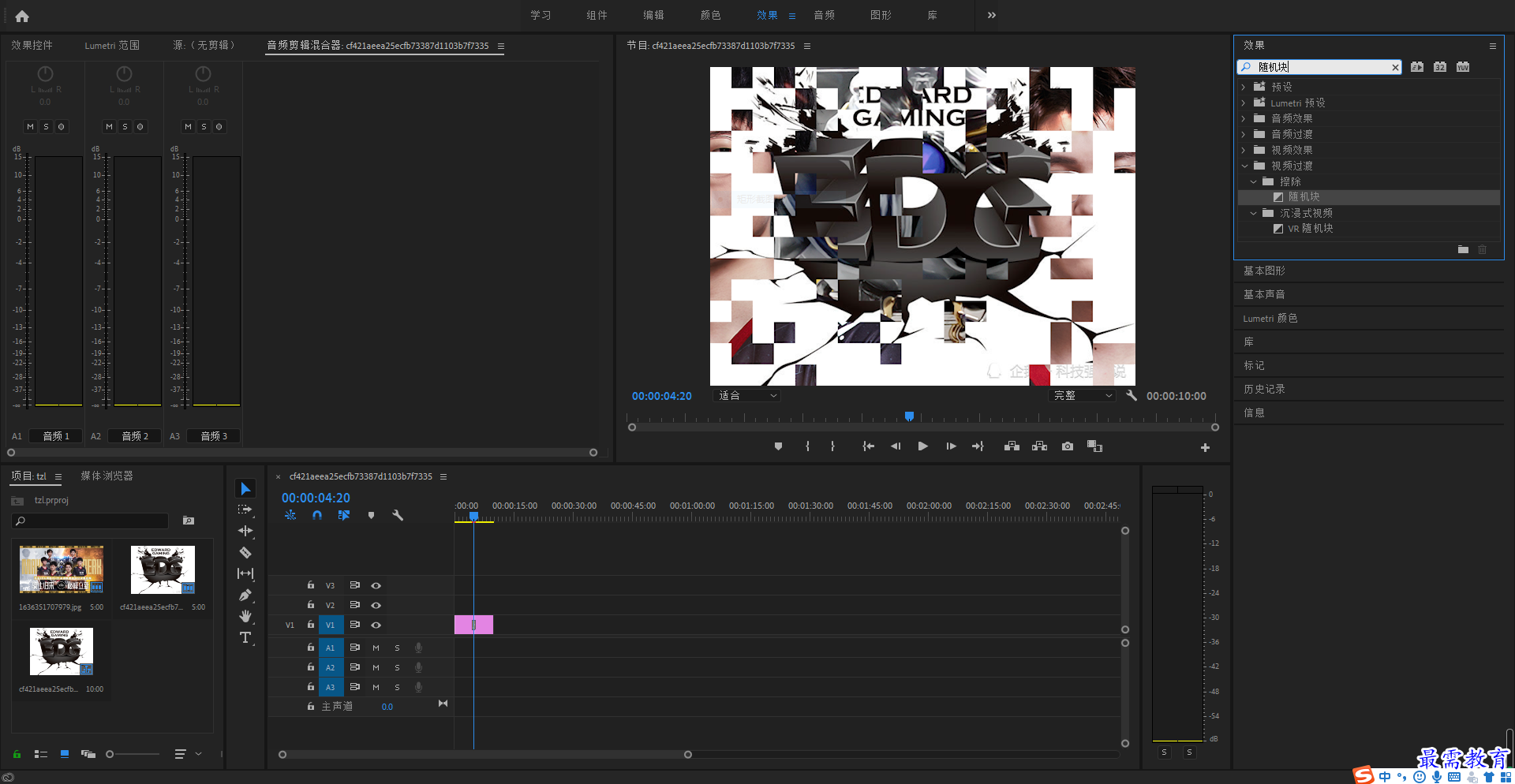Select the Selection tool arrow

pos(245,489)
